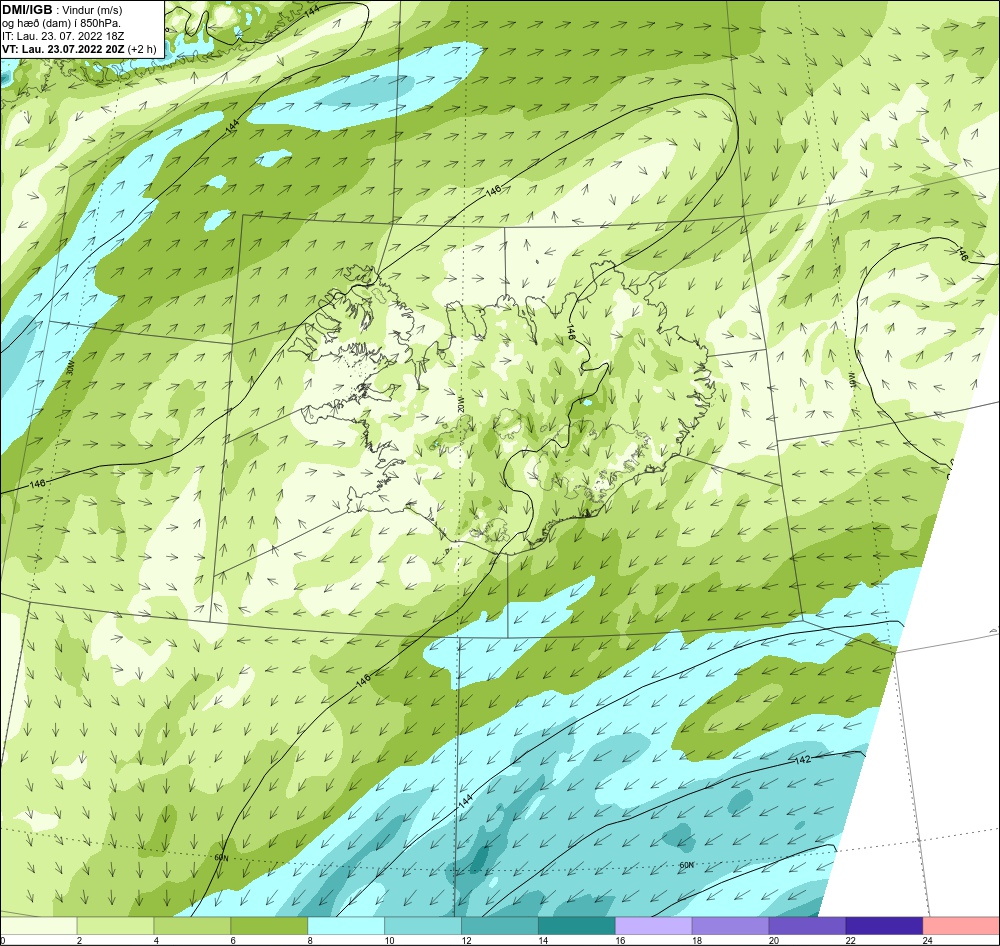Click legend tick value '6'
The image size is (1000, 946).
tap(233, 940)
